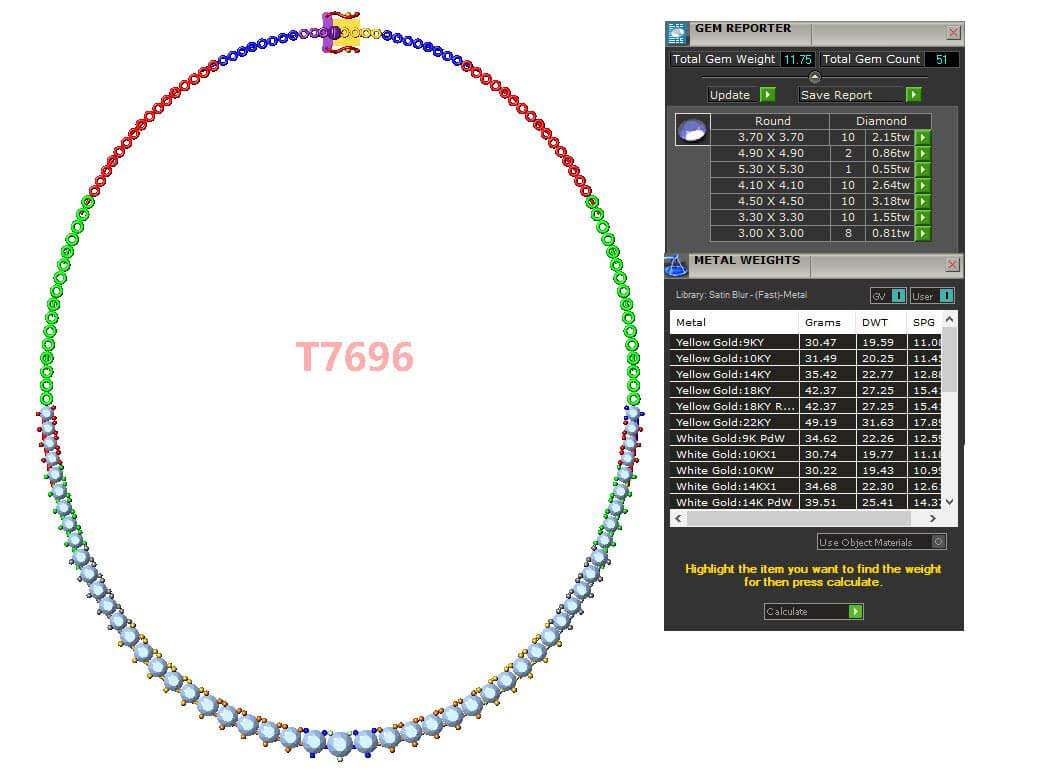Click green arrow for the 0.55tw row

pos(922,170)
